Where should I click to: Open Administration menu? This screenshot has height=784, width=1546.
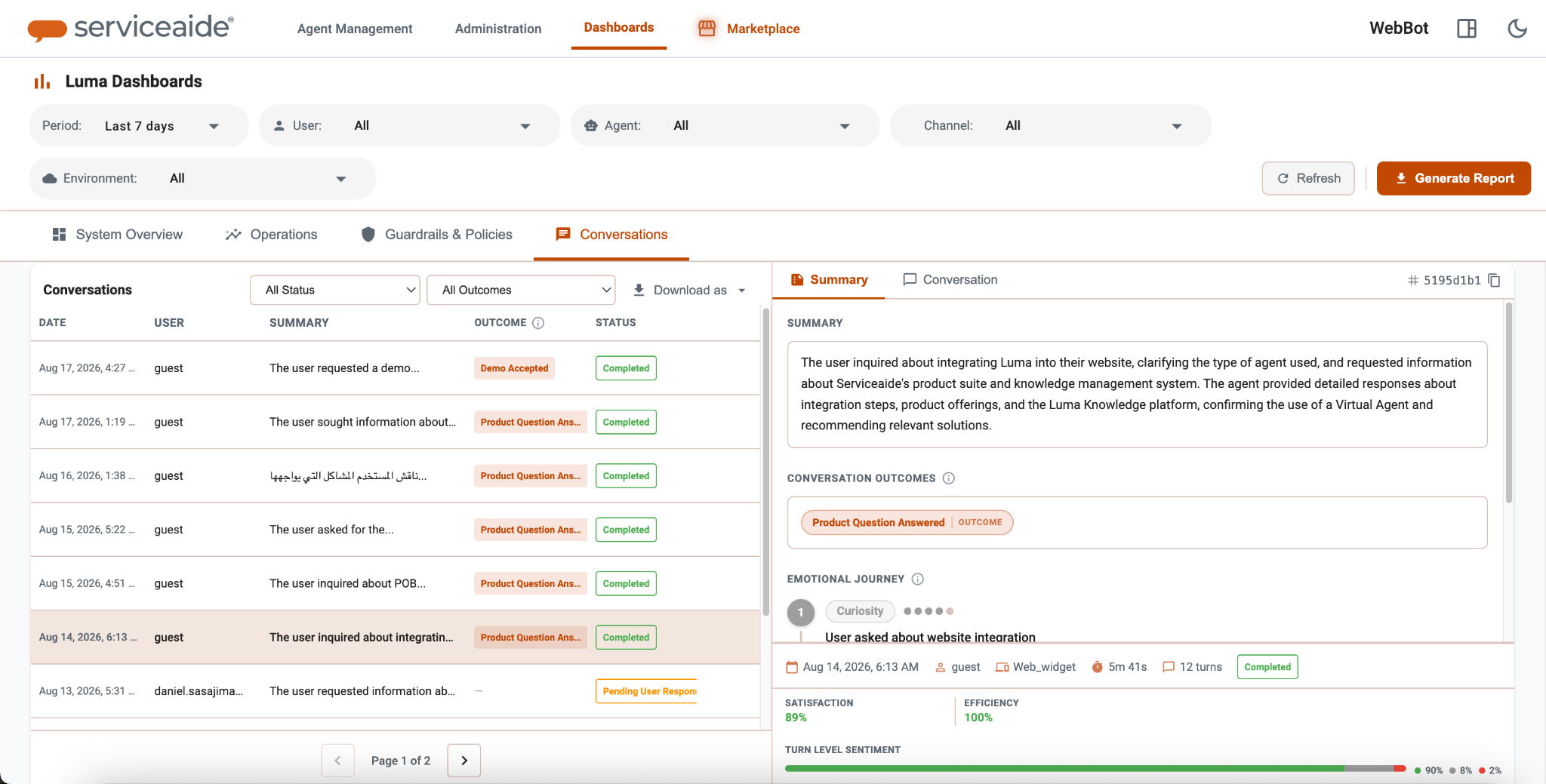click(x=498, y=29)
